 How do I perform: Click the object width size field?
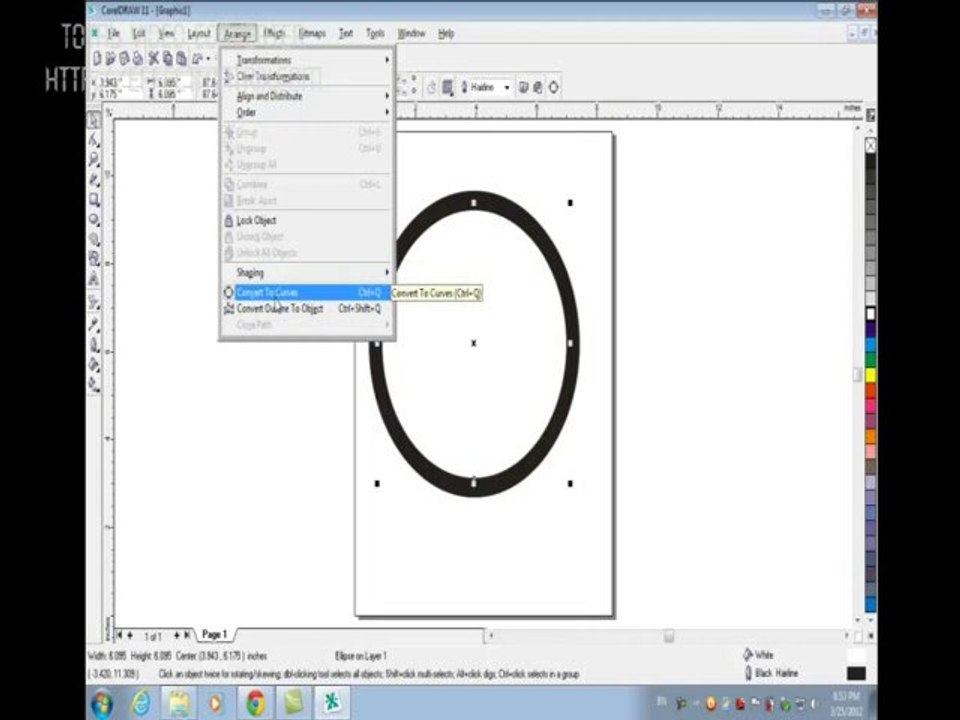(173, 82)
